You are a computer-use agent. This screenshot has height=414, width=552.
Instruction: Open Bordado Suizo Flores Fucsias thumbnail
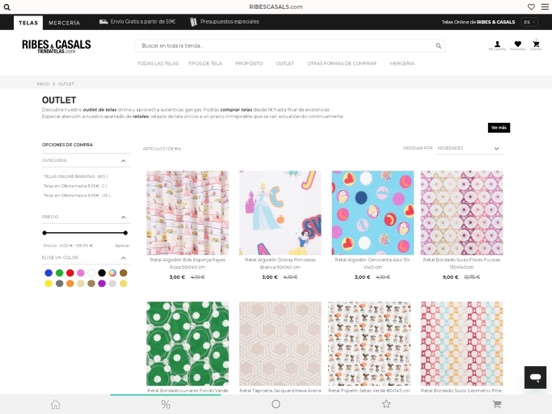(462, 213)
